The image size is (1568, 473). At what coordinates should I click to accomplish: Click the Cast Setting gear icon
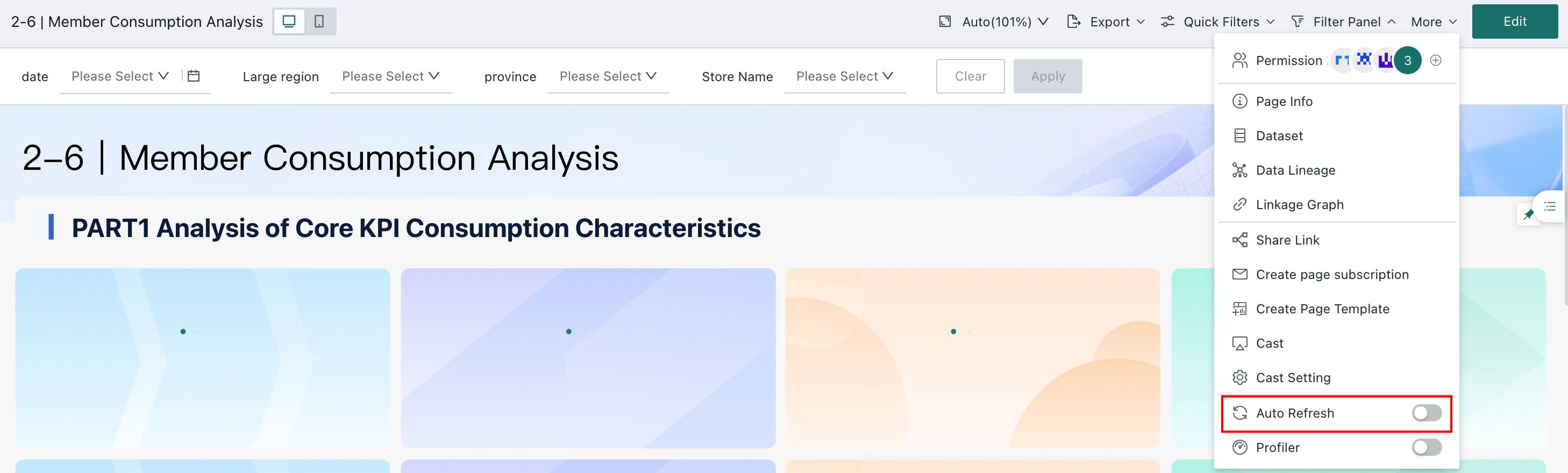pyautogui.click(x=1239, y=378)
